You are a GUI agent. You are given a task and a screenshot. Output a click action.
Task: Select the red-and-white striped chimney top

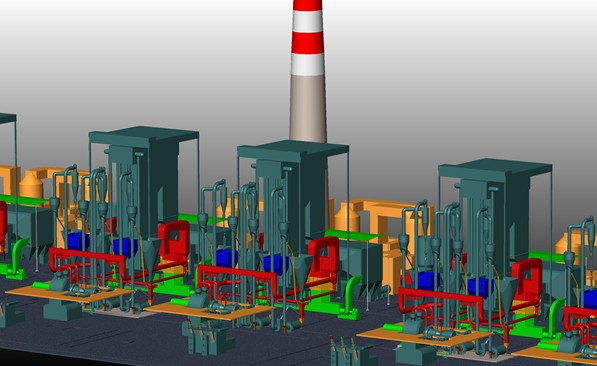point(308,37)
